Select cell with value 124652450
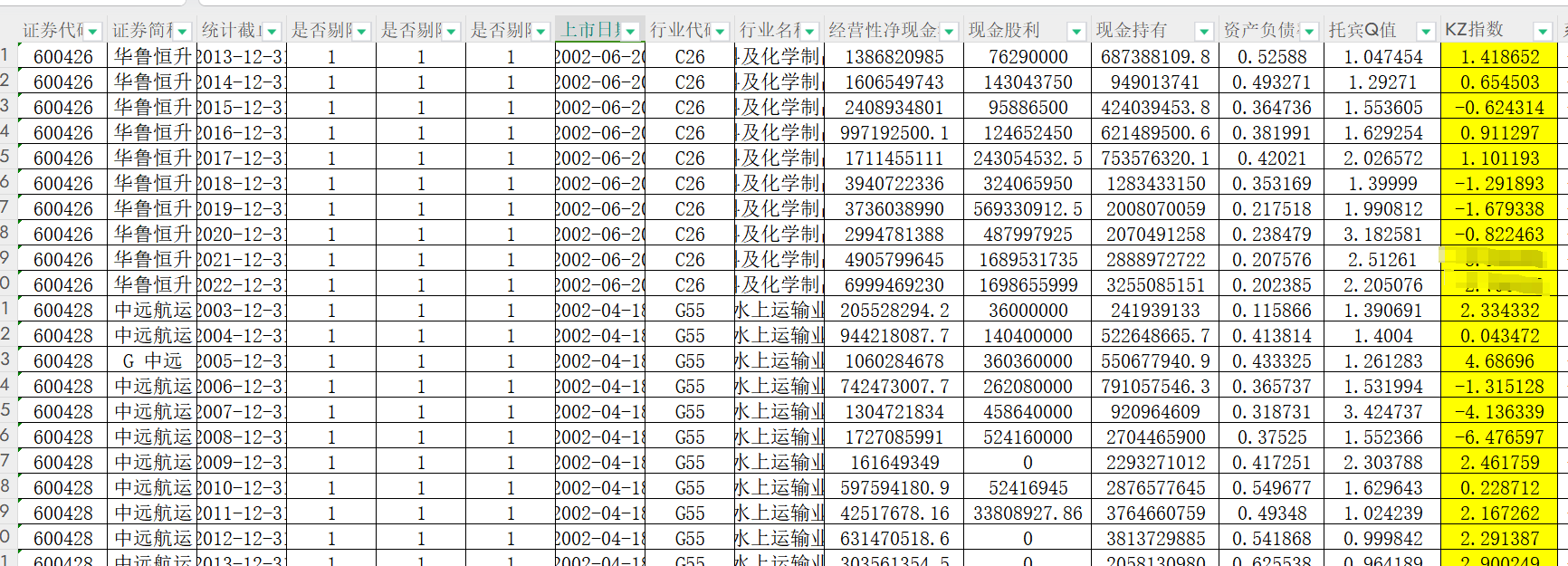Image resolution: width=1568 pixels, height=566 pixels. point(1027,132)
